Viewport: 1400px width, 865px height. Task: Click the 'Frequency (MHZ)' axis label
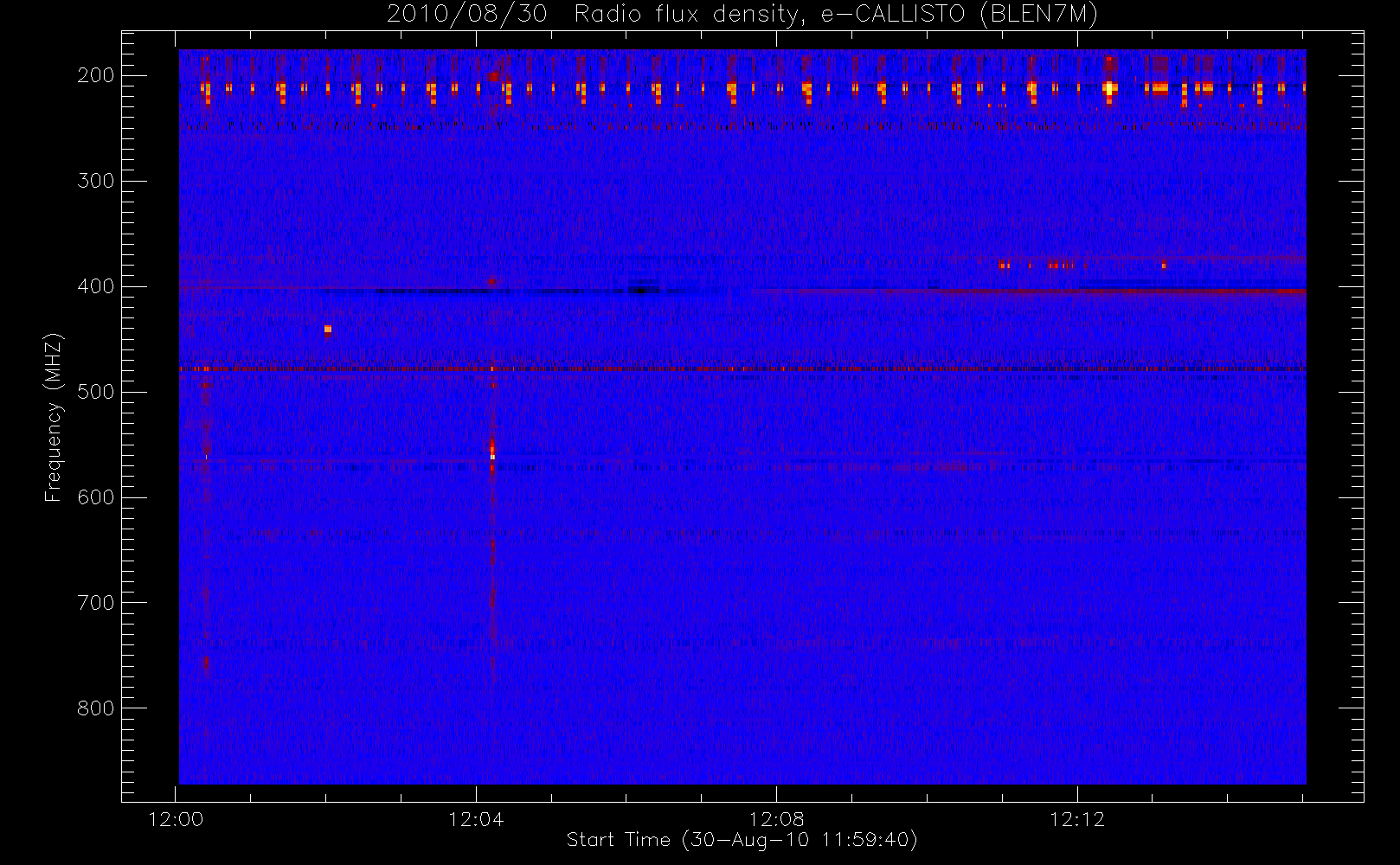click(x=54, y=417)
